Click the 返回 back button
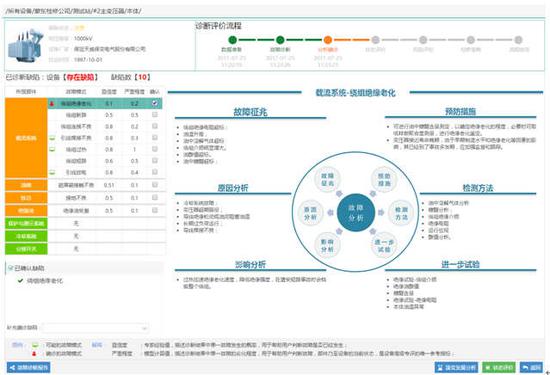The width and height of the screenshot is (550, 375). point(531,367)
